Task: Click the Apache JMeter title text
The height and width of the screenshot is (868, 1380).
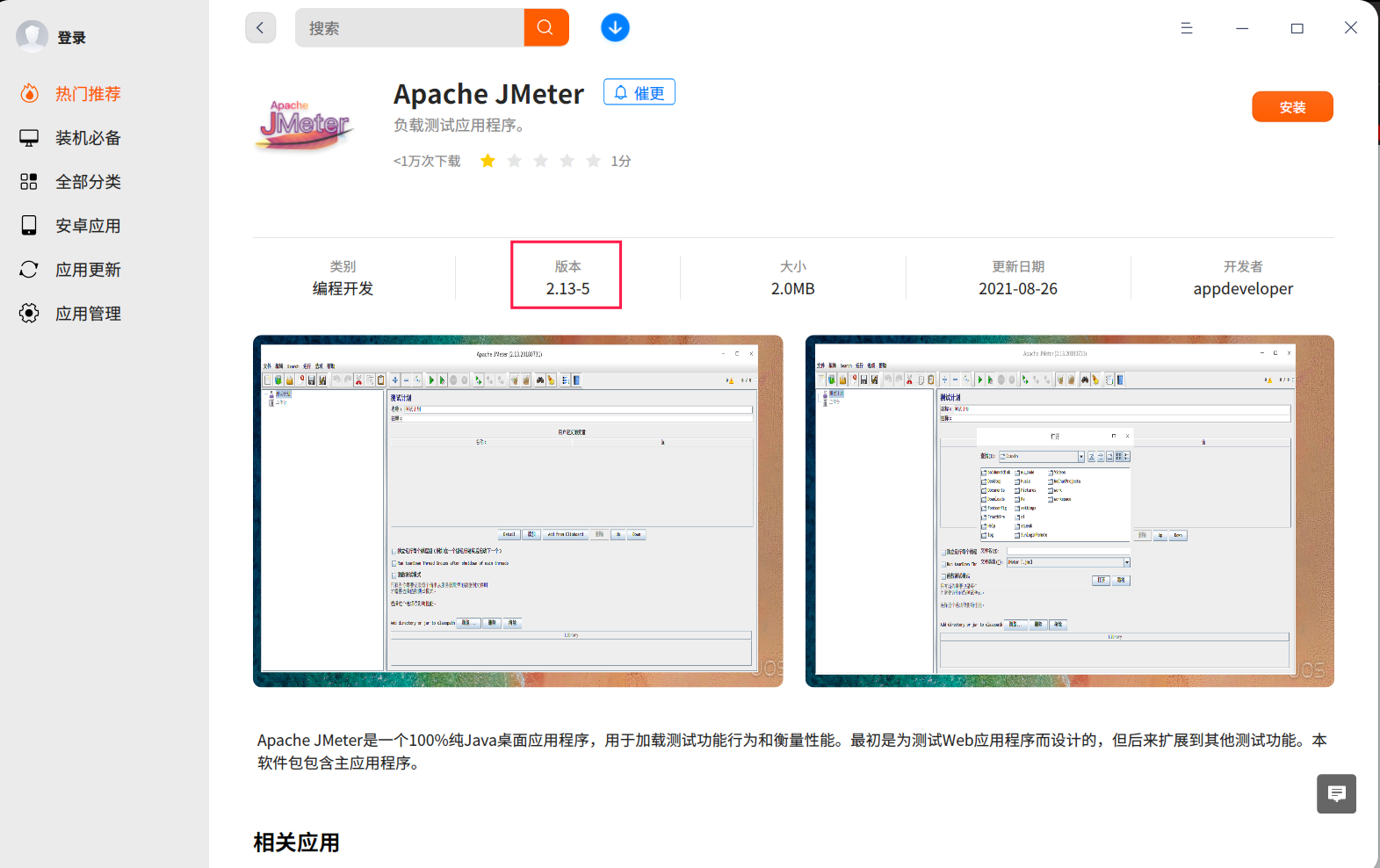Action: point(488,94)
